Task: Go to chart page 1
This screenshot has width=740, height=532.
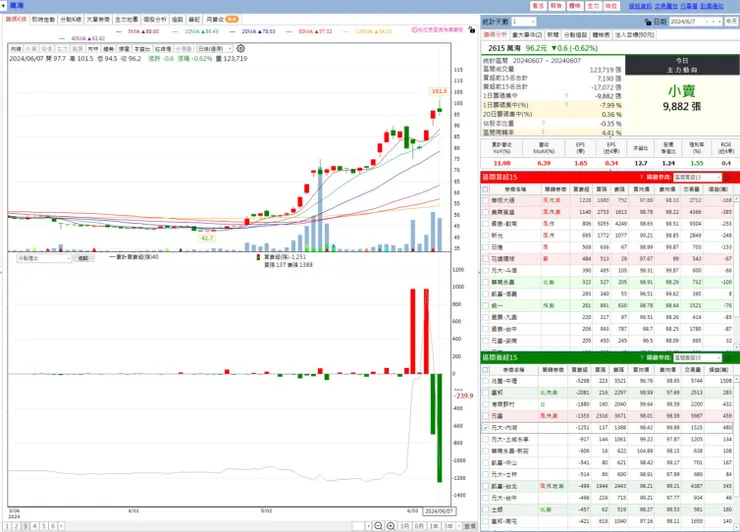Action: click(x=7, y=526)
